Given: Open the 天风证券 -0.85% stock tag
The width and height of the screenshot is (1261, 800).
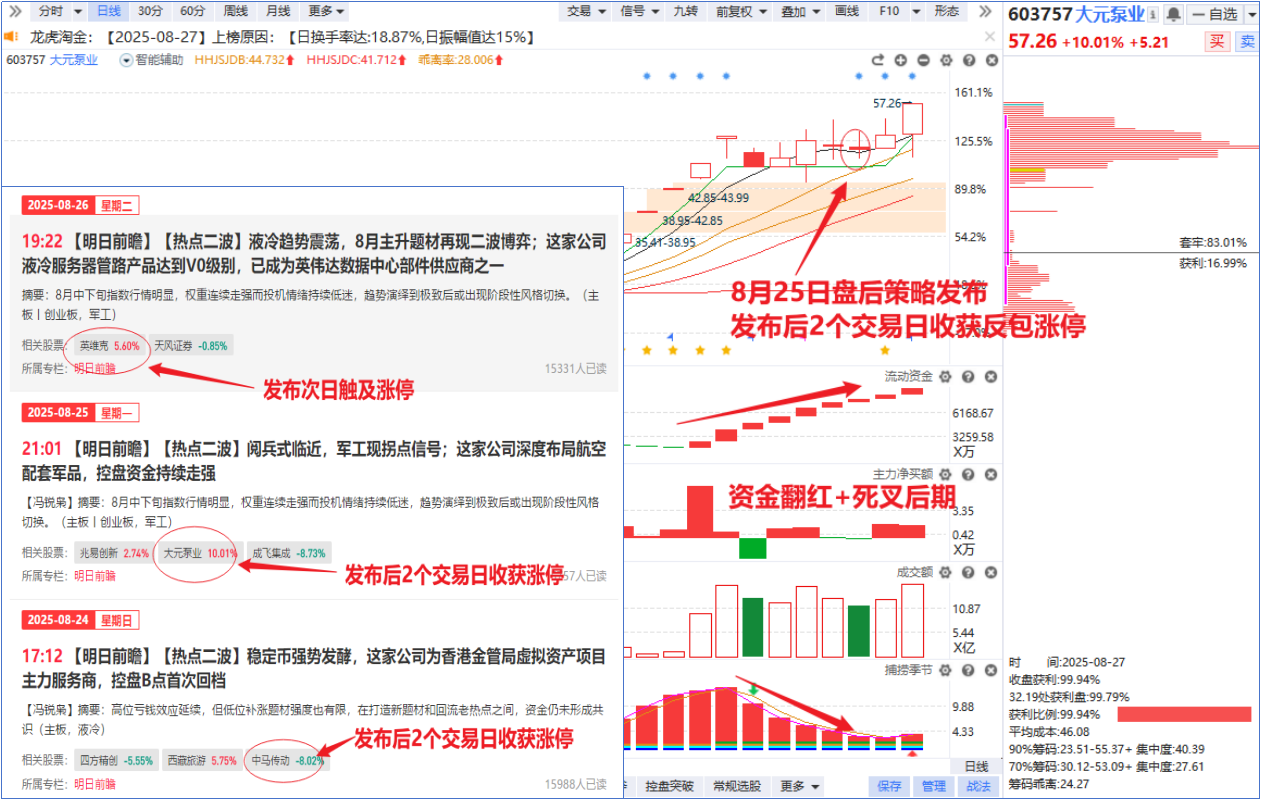Looking at the screenshot, I should click(191, 346).
